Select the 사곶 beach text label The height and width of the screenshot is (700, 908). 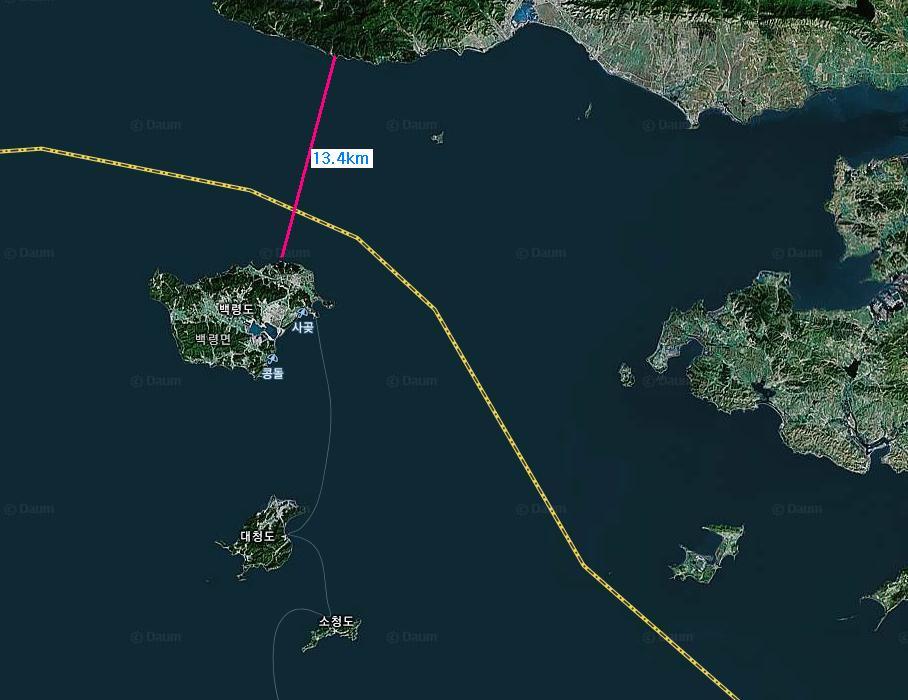(303, 327)
